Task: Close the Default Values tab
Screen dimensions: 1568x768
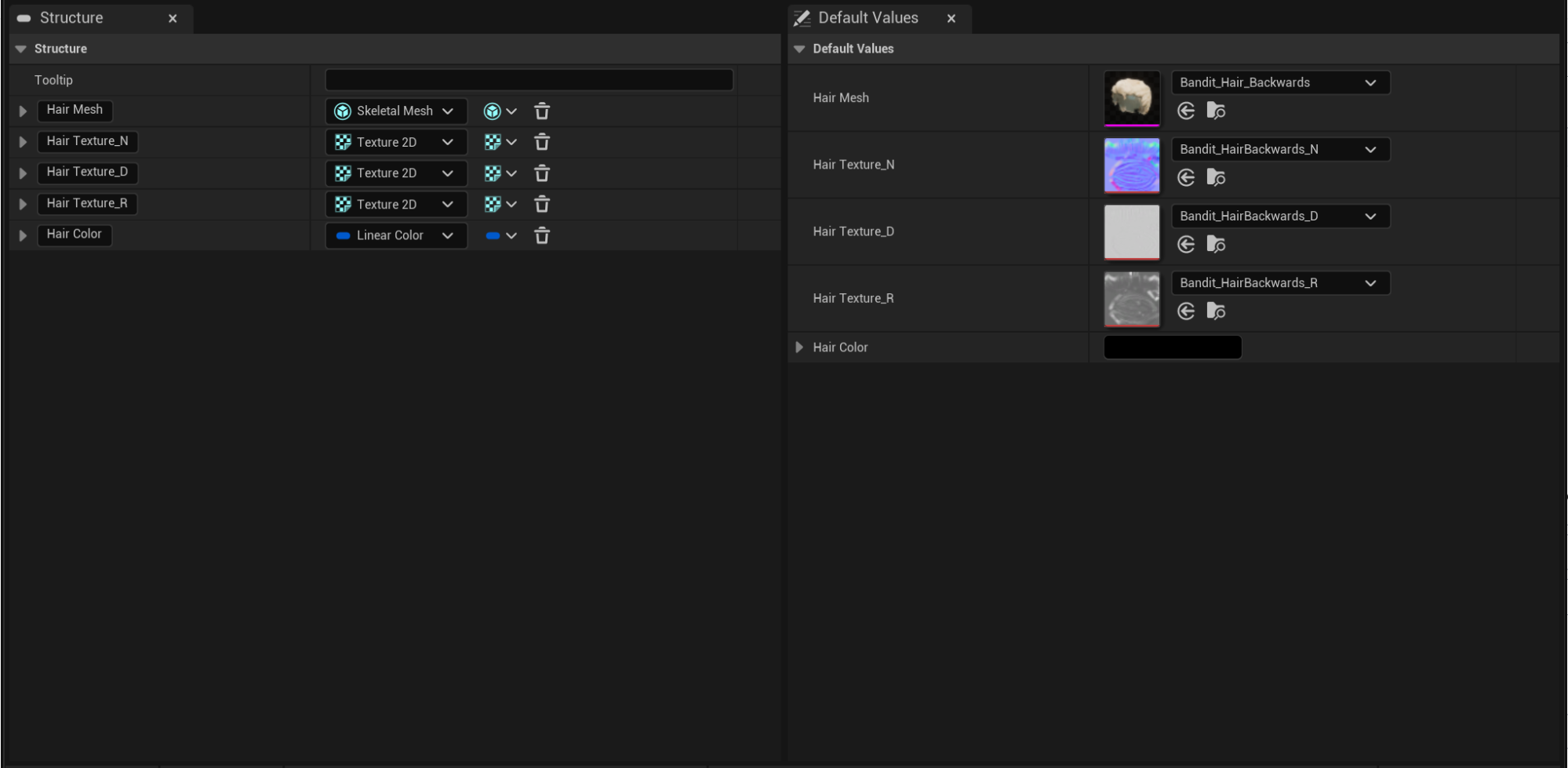Action: coord(951,18)
